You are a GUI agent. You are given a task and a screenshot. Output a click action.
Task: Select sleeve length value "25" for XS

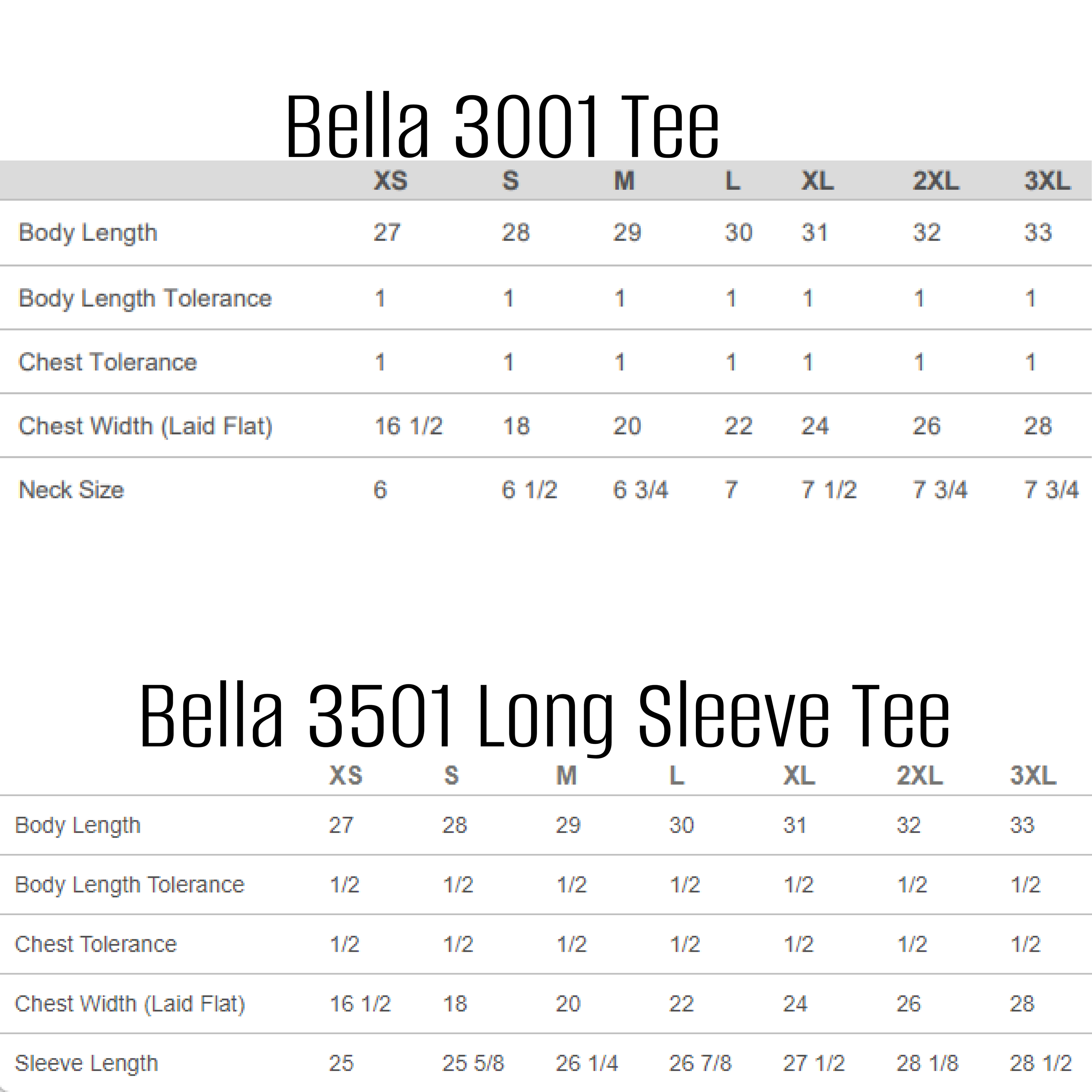coord(341,1063)
